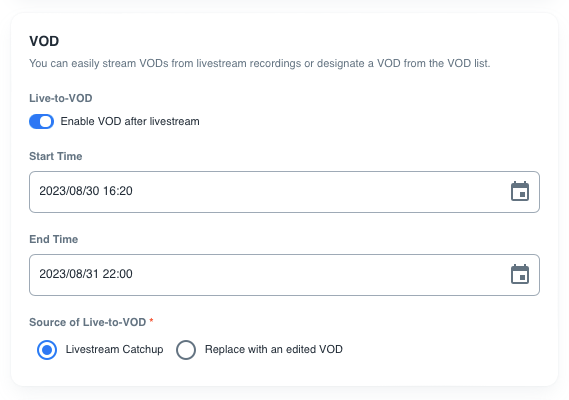Click the Source of Live-to-VOD label
This screenshot has height=400, width=569.
(87, 322)
